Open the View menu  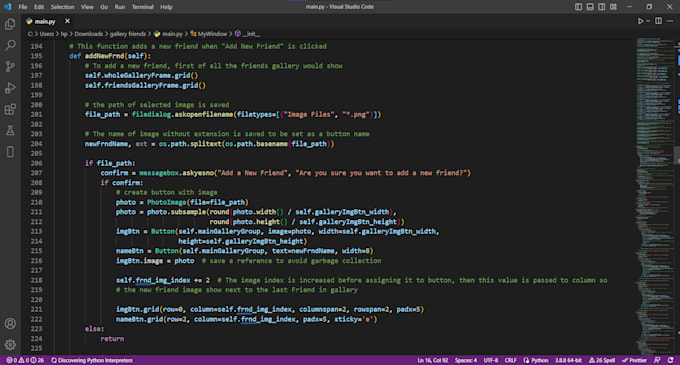pyautogui.click(x=87, y=7)
